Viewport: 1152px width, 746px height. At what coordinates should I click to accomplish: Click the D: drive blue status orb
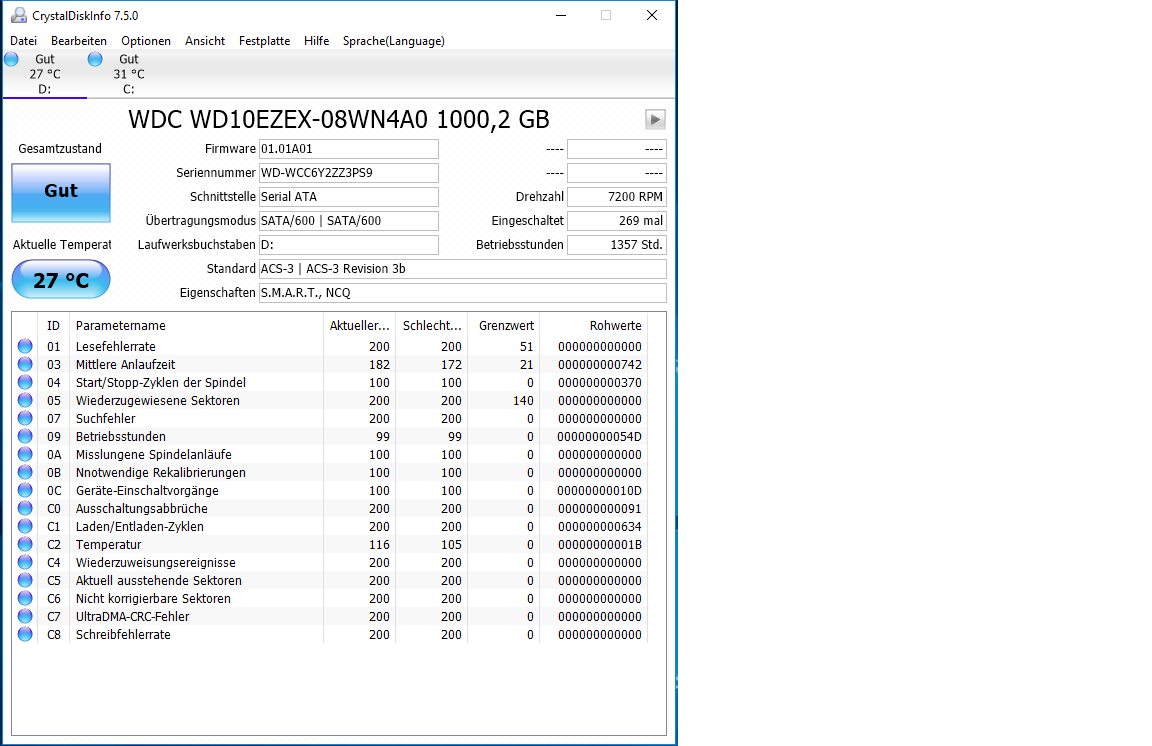pos(11,59)
